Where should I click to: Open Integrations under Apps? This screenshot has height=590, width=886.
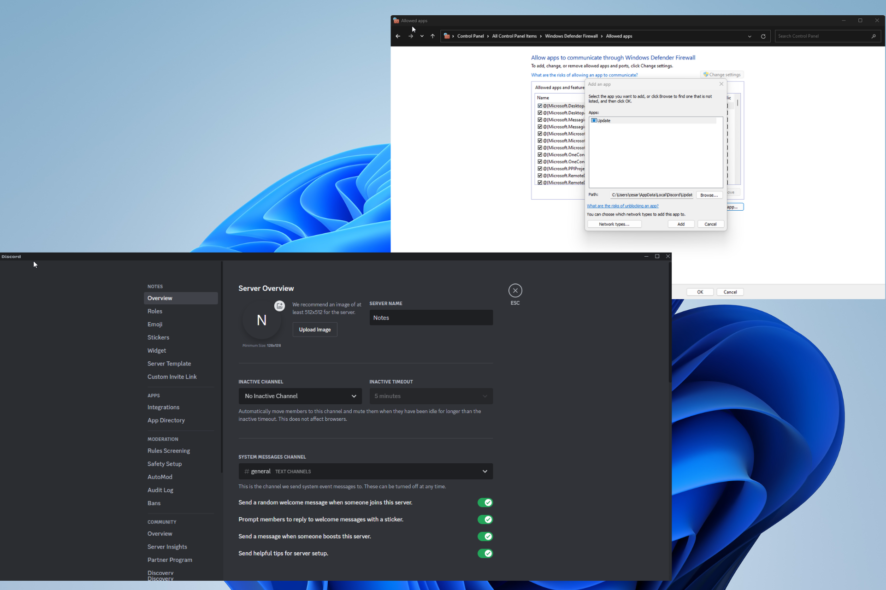163,407
